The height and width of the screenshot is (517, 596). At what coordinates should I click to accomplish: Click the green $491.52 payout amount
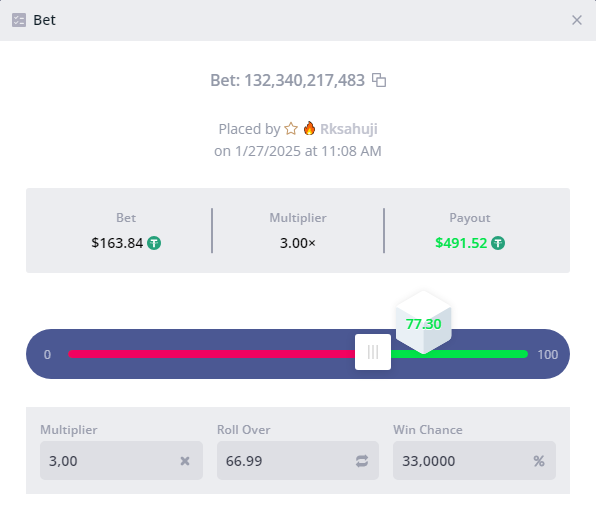(461, 243)
